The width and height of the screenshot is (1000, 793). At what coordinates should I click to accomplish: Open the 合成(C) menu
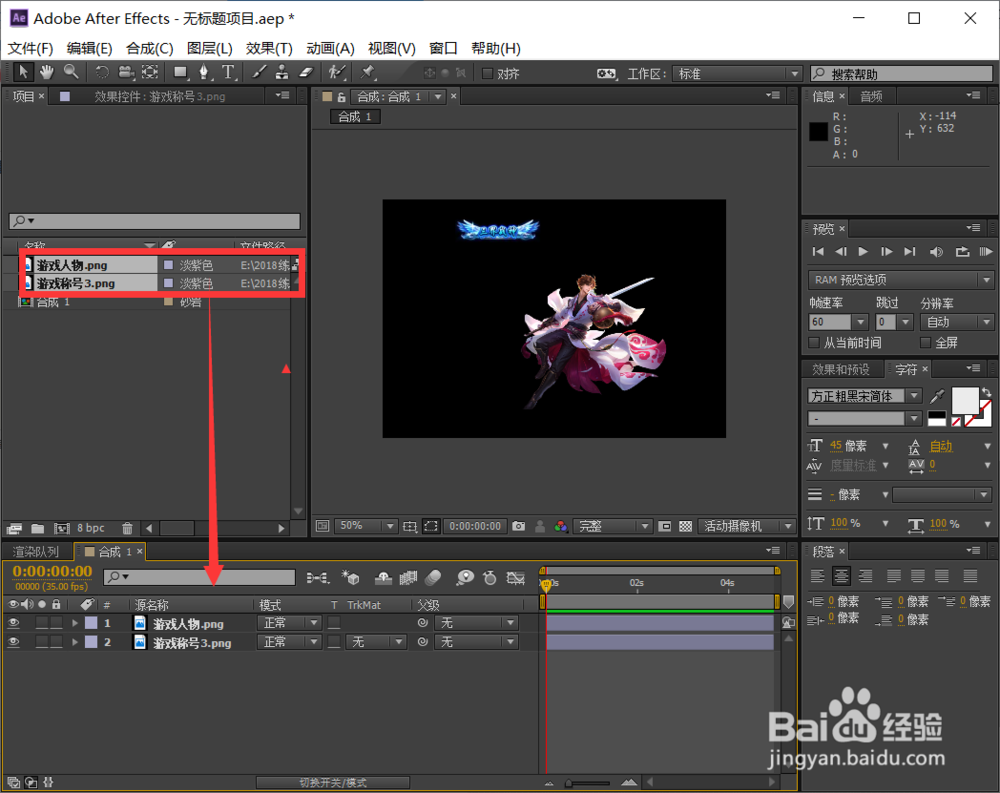[x=149, y=48]
